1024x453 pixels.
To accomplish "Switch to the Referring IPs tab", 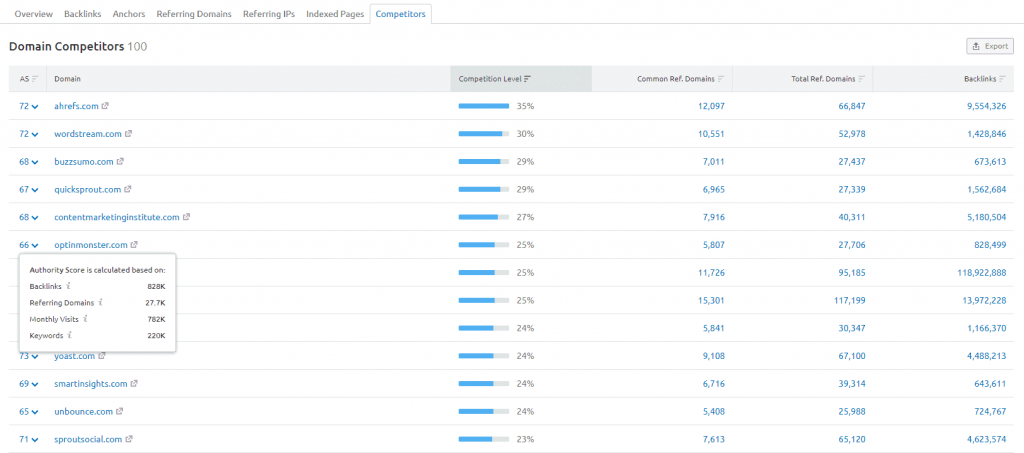I will pyautogui.click(x=269, y=14).
